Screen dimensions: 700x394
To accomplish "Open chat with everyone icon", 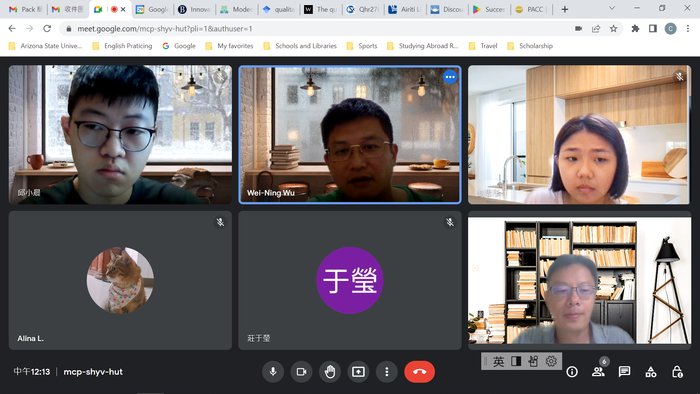I will coord(625,372).
